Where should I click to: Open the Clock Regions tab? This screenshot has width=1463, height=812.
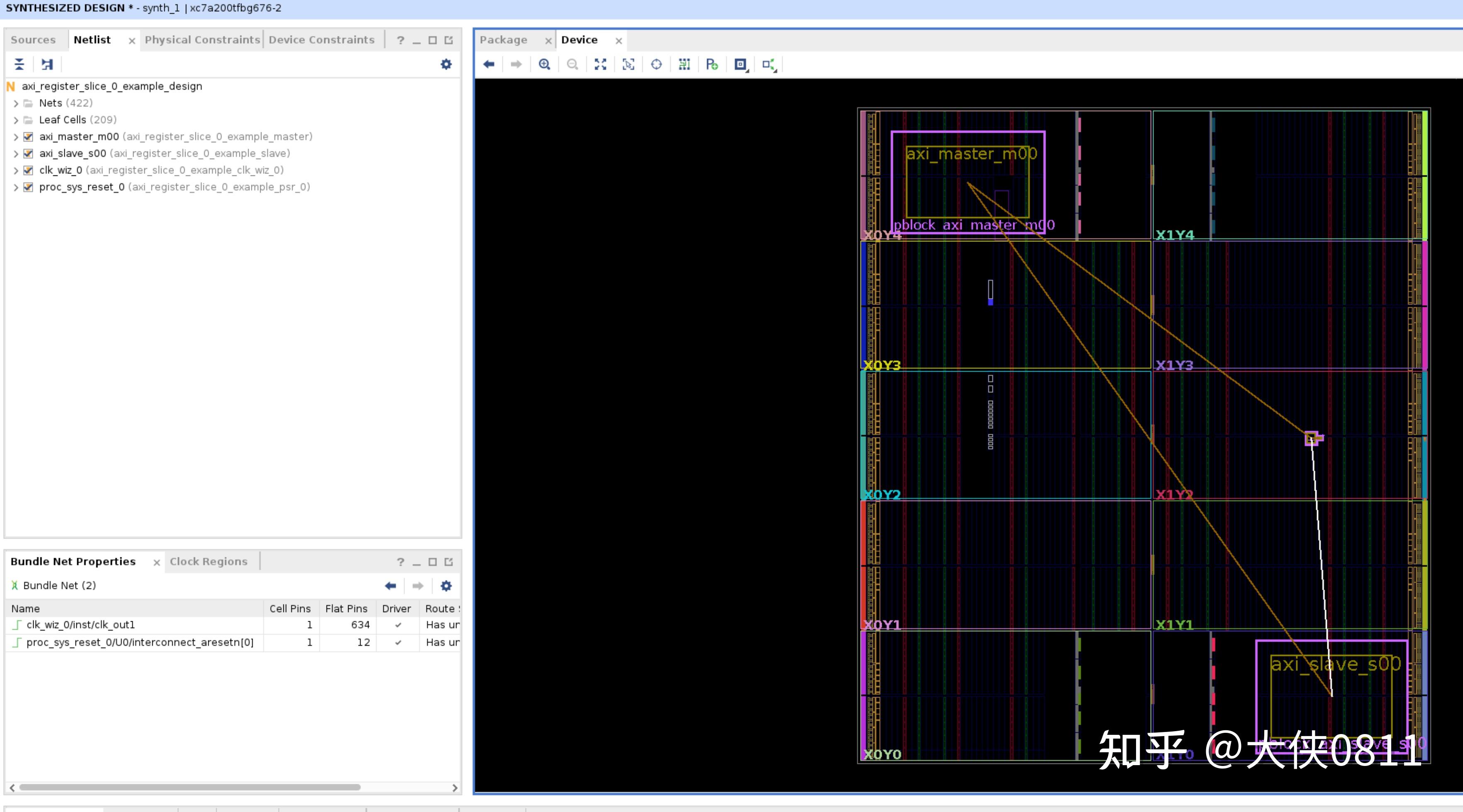tap(208, 562)
